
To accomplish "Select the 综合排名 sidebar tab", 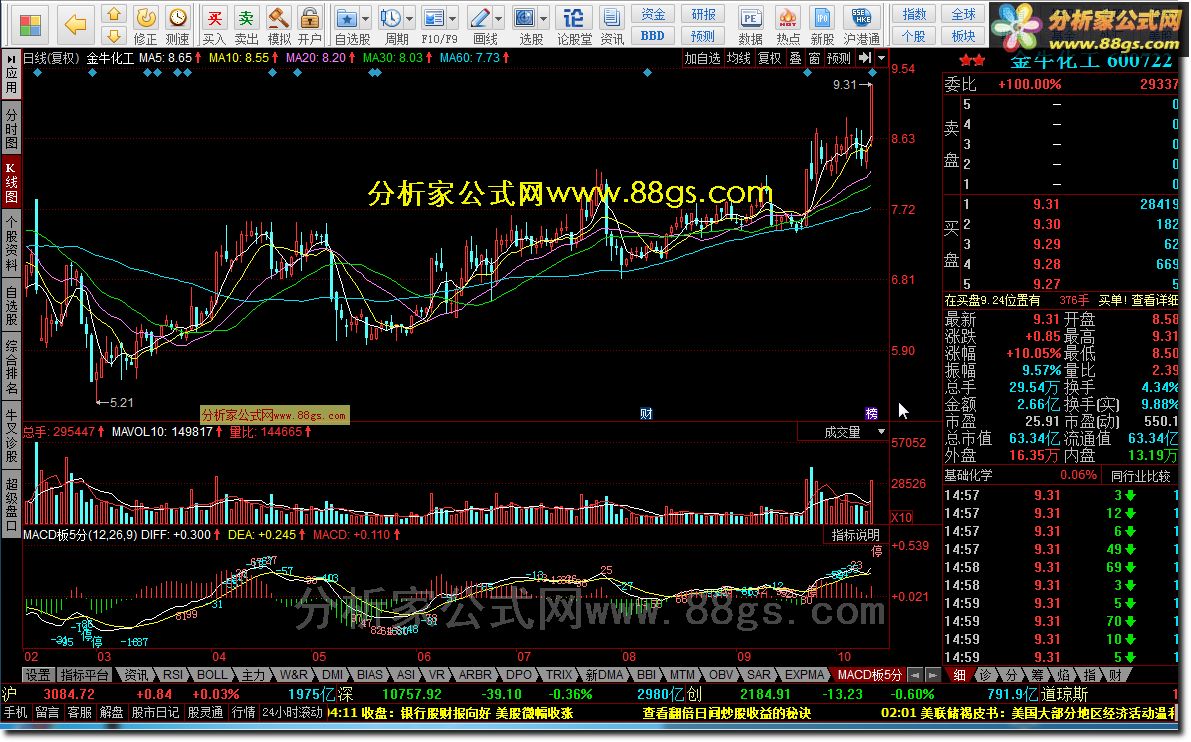I will [11, 368].
